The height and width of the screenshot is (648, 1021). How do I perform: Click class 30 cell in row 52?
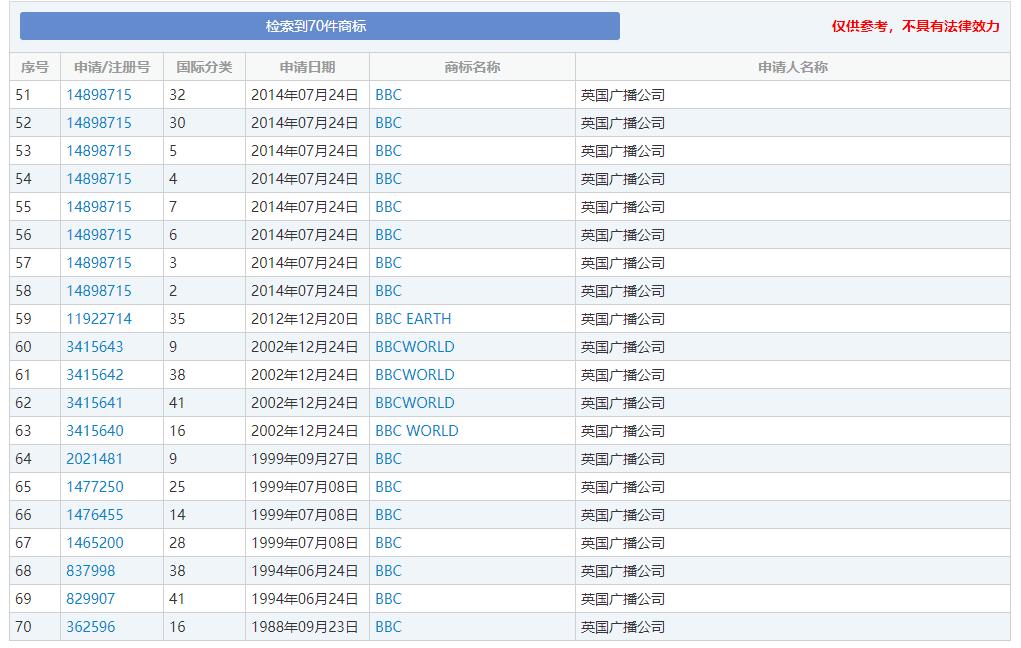tap(204, 122)
